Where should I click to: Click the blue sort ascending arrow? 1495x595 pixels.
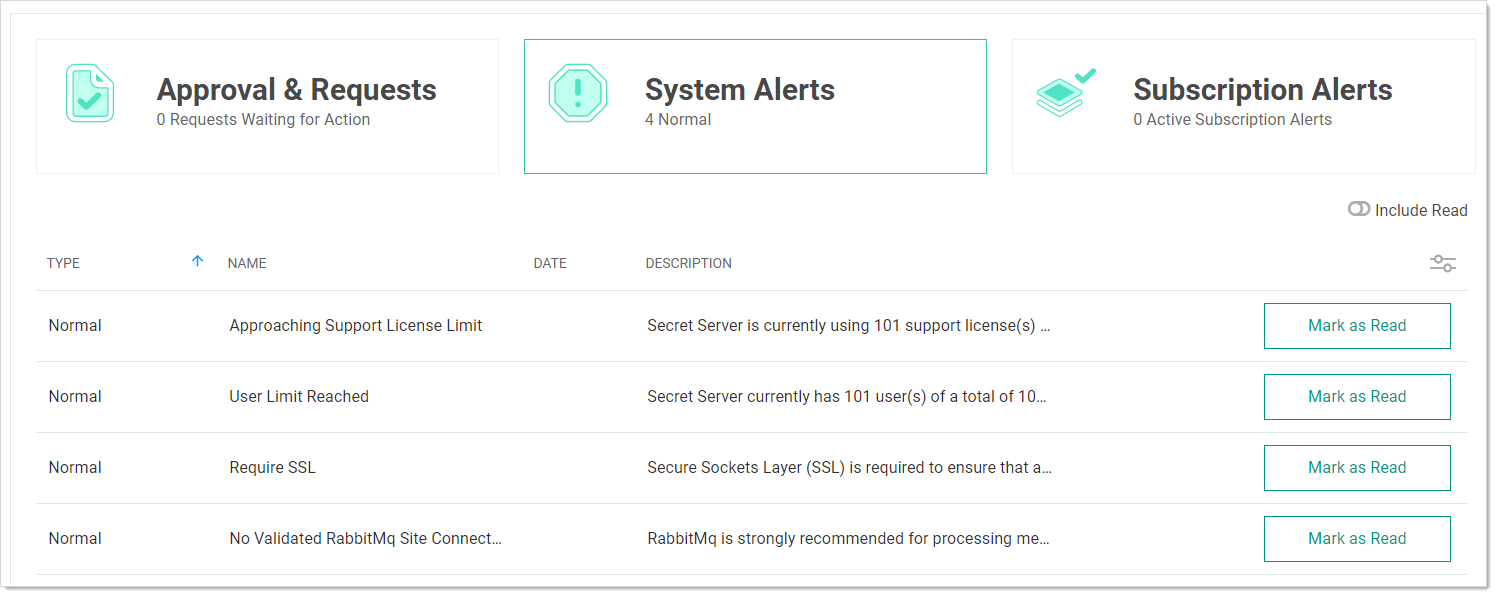tap(197, 261)
